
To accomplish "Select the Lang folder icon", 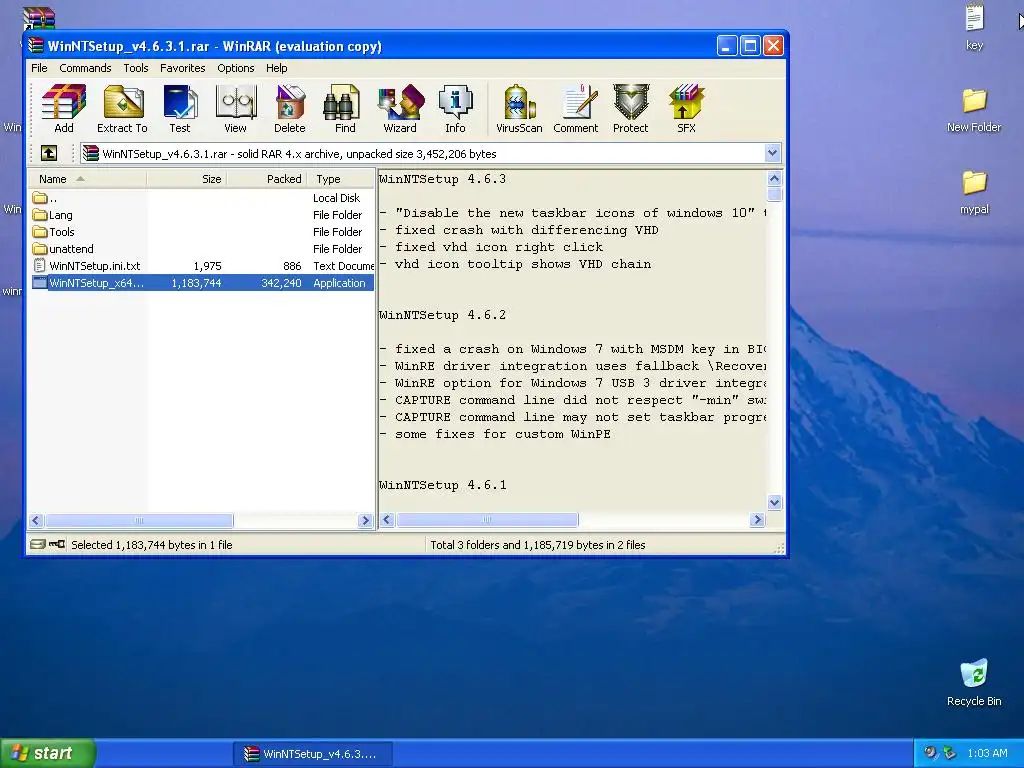I will pyautogui.click(x=40, y=215).
